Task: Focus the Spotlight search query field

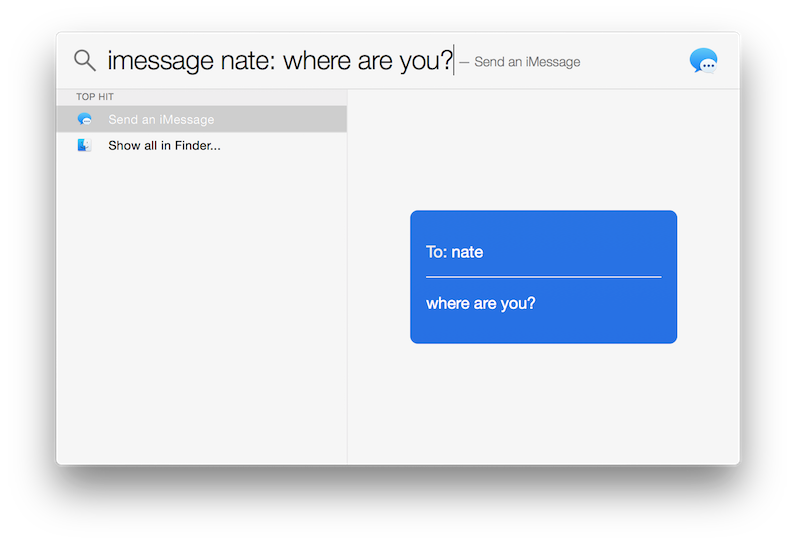Action: (280, 61)
